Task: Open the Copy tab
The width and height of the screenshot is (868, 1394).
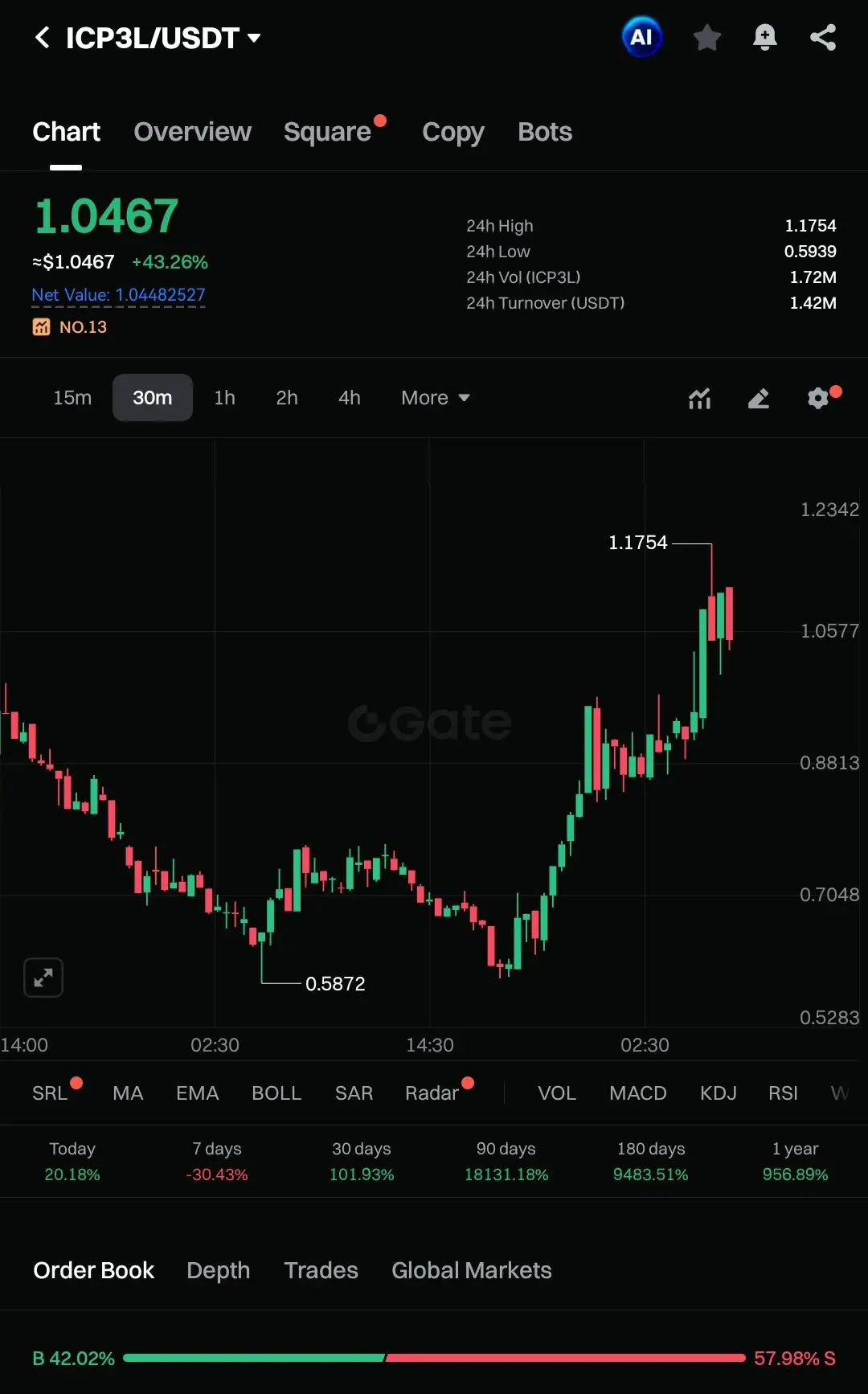Action: (x=453, y=132)
